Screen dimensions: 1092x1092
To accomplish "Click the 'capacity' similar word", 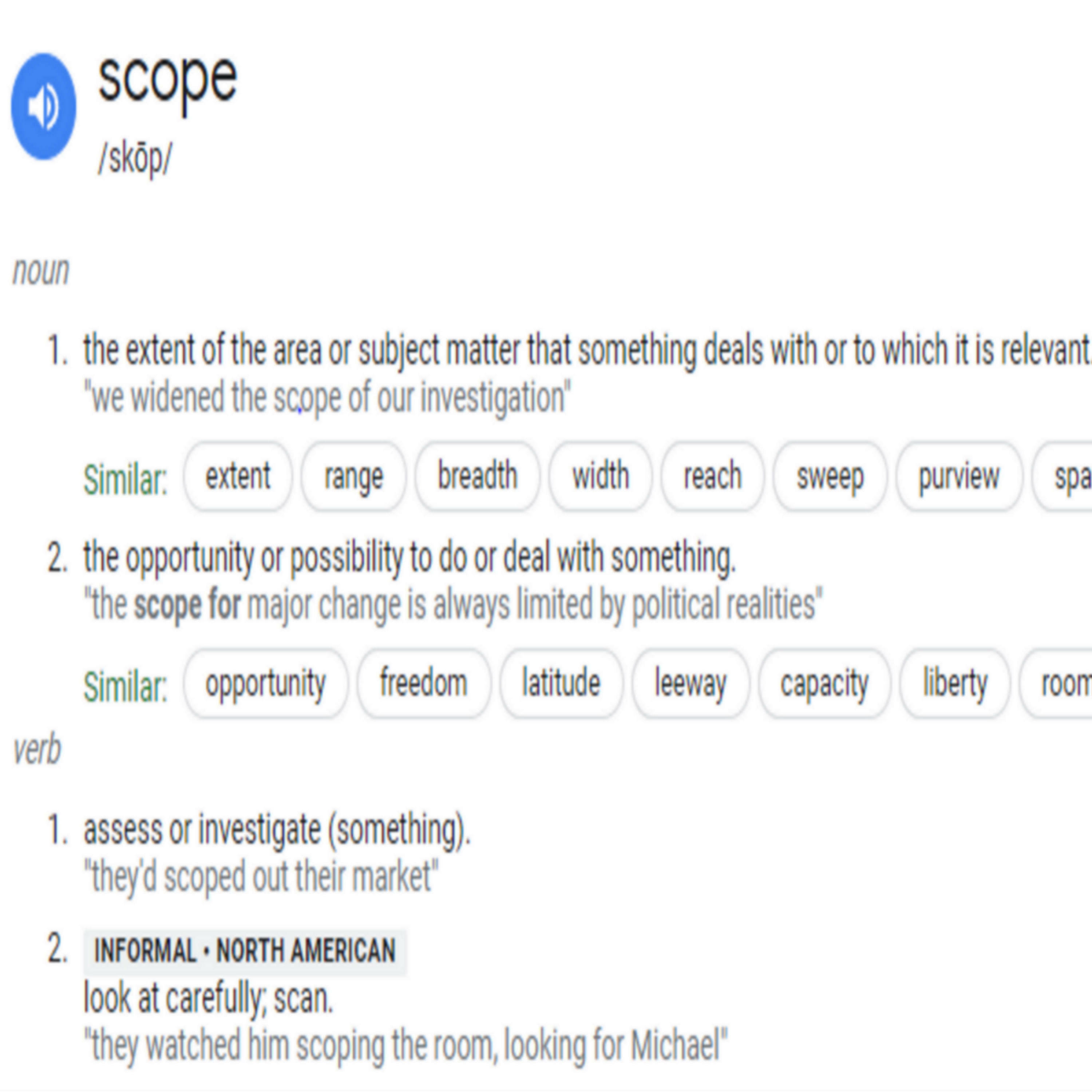I will (825, 683).
